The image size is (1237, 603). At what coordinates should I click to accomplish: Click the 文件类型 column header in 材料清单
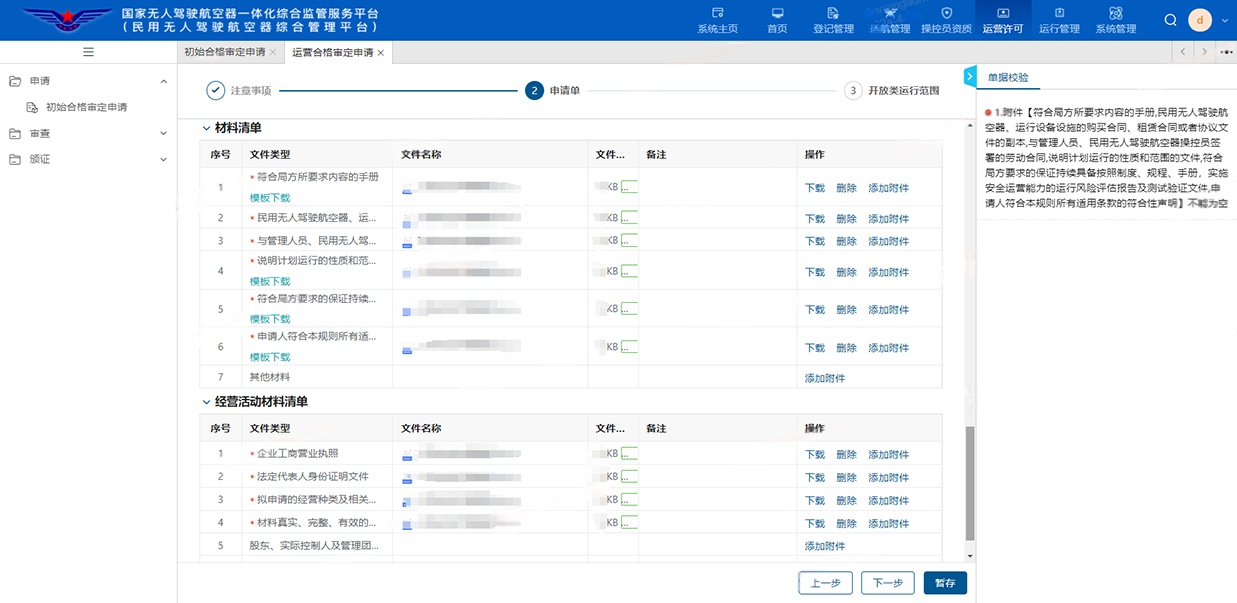(x=270, y=154)
